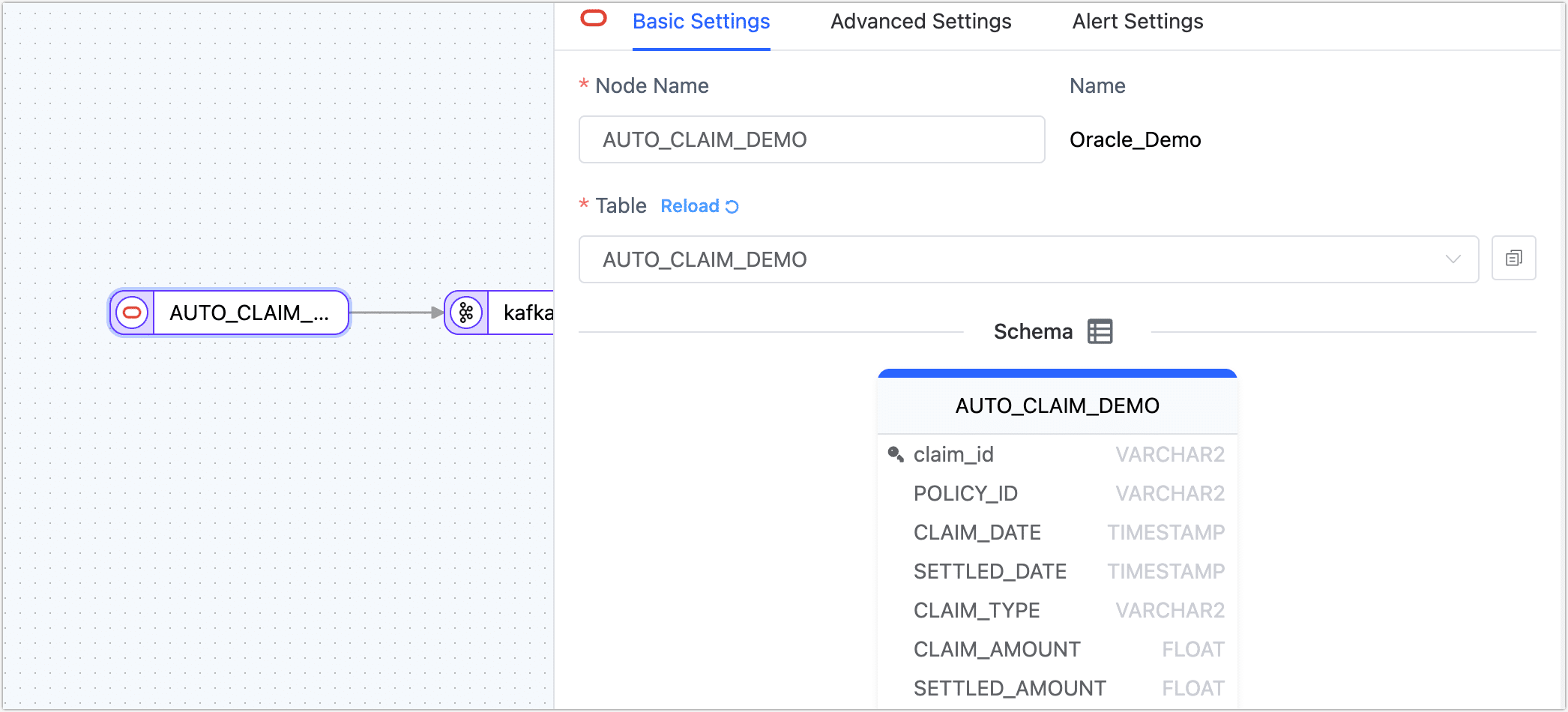Click the AUTO_CLAIM_DEMO schema header
Viewport: 1568px width, 712px height.
pos(1057,405)
